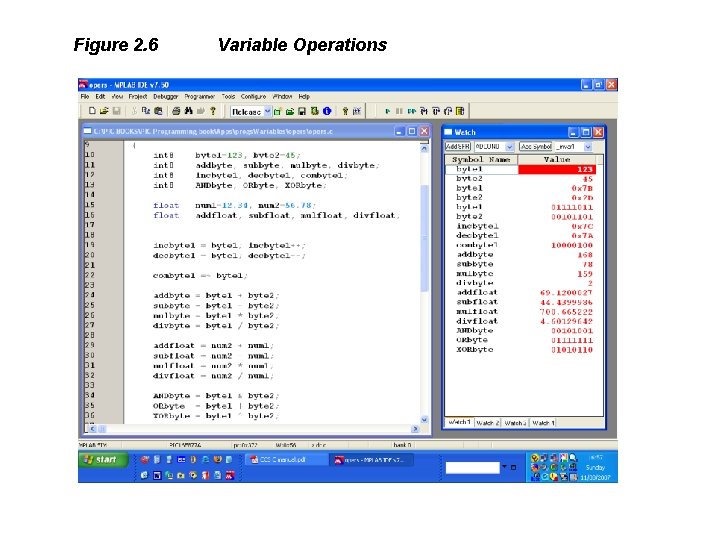Viewport: 720px width, 540px height.
Task: Click the yellow question mark Help icon
Action: pos(213,111)
